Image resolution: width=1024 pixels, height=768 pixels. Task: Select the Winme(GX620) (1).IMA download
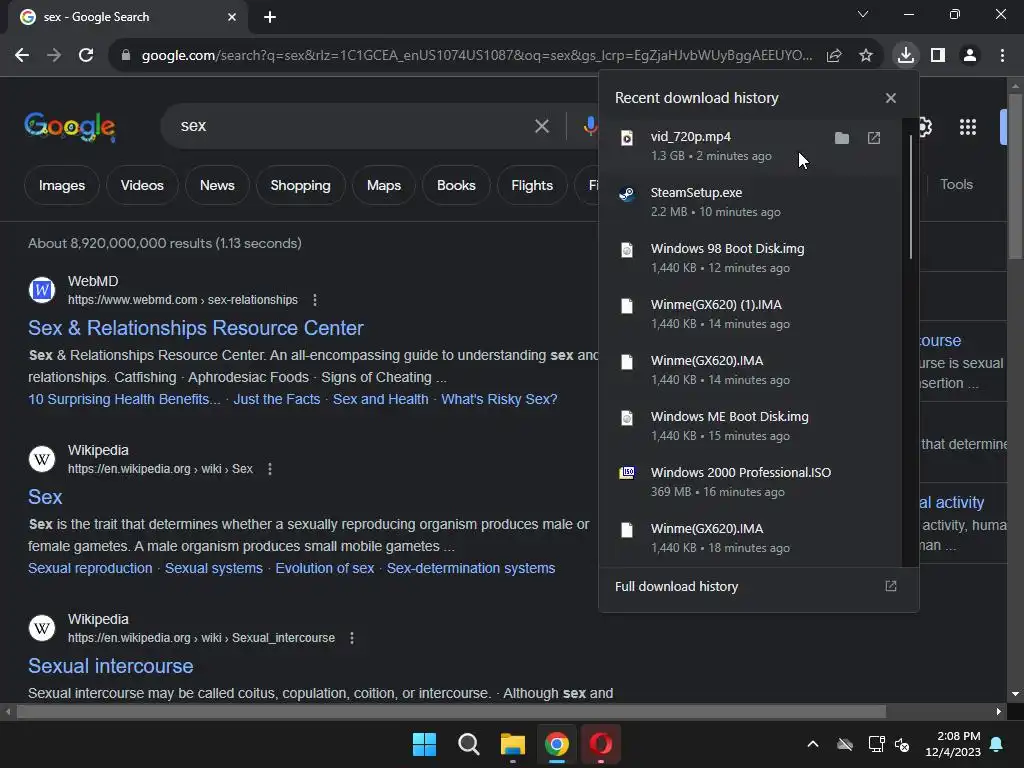click(751, 314)
